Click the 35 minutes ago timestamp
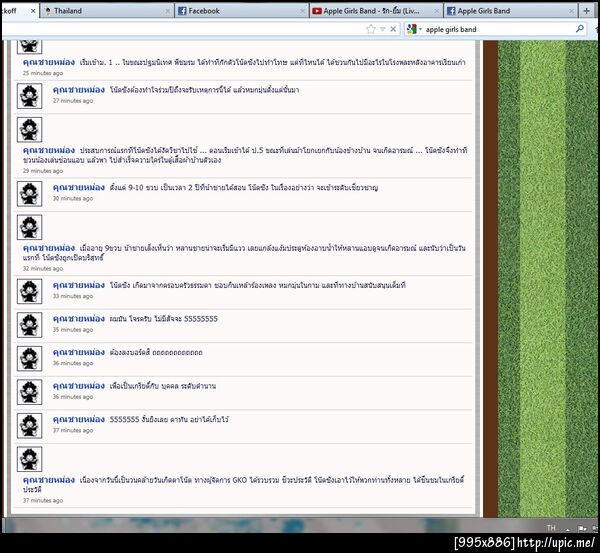The image size is (600, 553). click(x=73, y=330)
